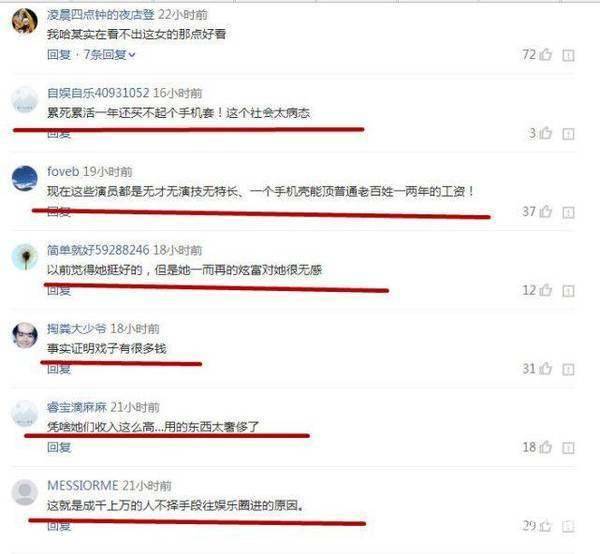Like MESSIORME's comment
600x554 pixels.
pyautogui.click(x=545, y=526)
